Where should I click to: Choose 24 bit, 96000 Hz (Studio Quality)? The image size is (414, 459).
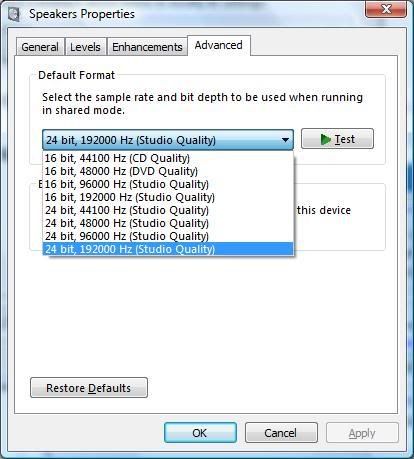click(x=168, y=236)
